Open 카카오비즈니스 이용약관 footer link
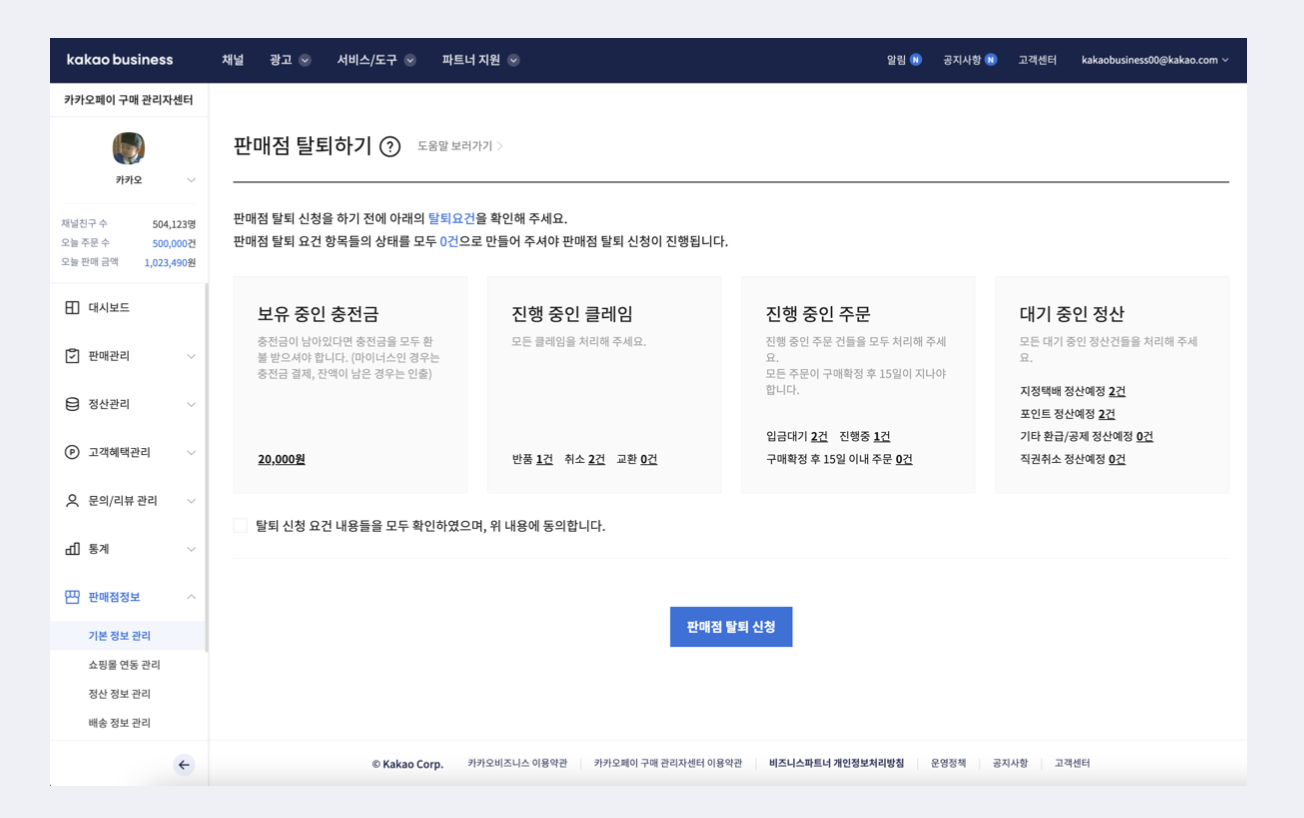This screenshot has height=818, width=1304. 517,763
